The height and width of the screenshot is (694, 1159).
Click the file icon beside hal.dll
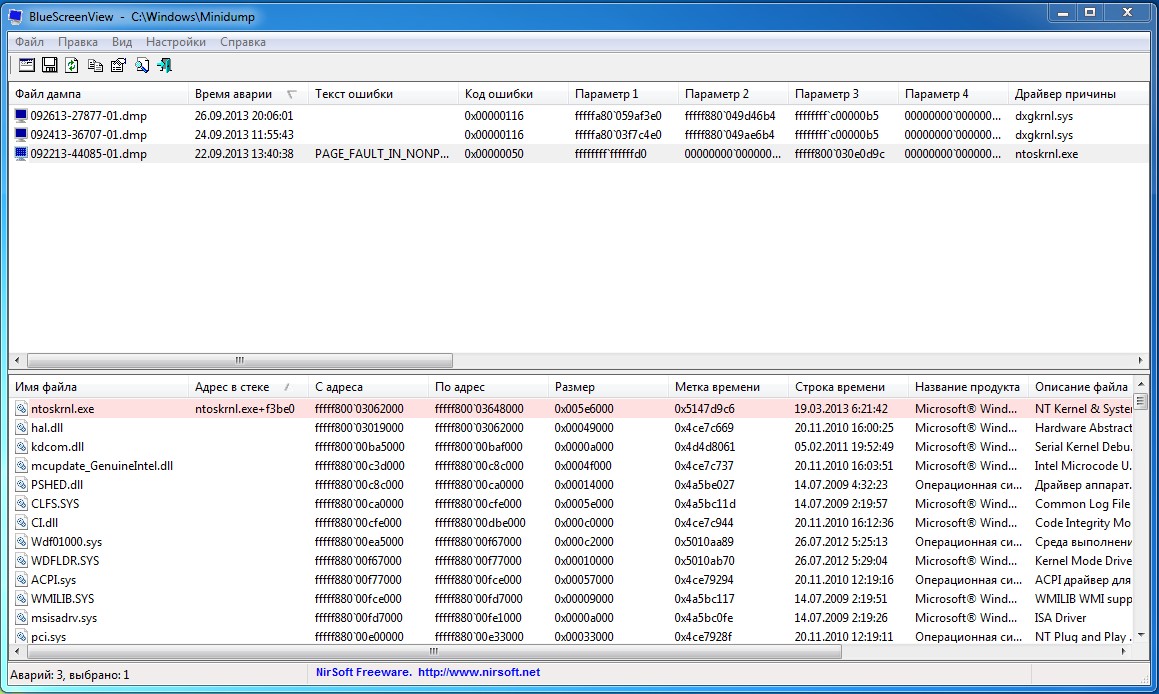click(21, 427)
